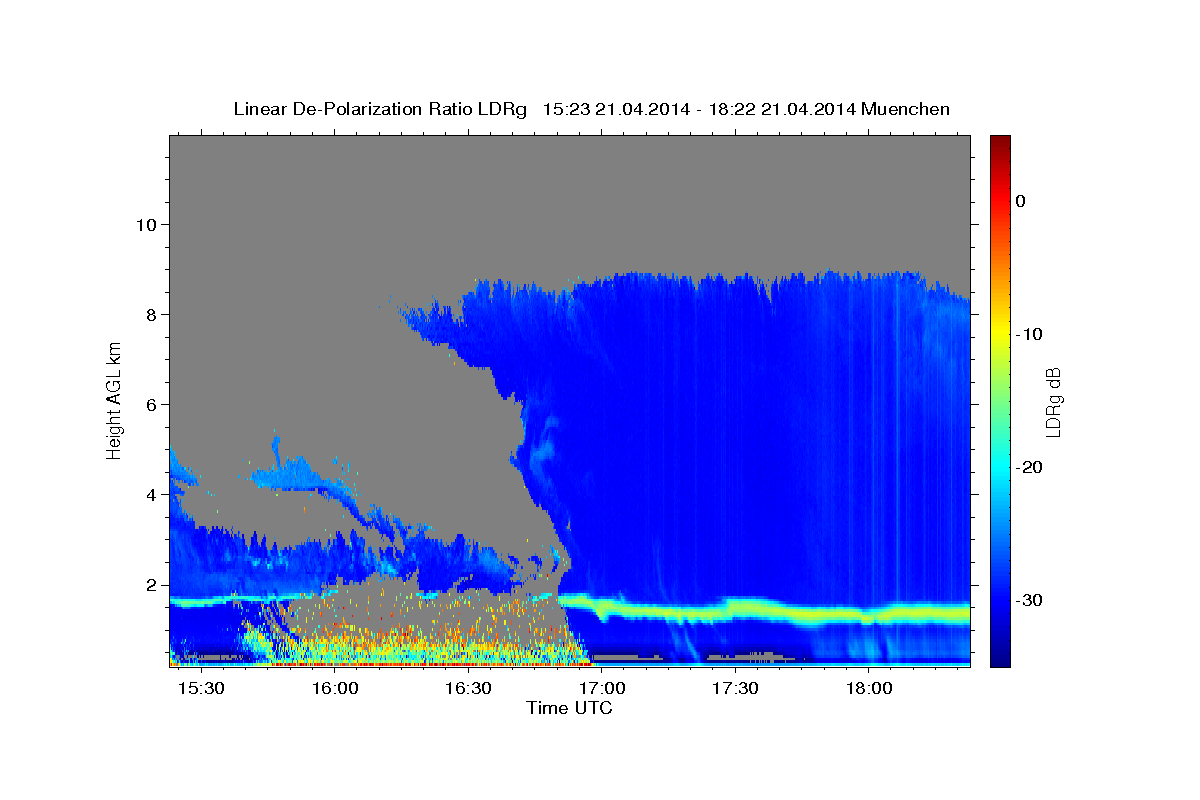Viewport: 1200px width, 800px height.
Task: Click the dark red top of the colorbar
Action: pyautogui.click(x=1000, y=142)
